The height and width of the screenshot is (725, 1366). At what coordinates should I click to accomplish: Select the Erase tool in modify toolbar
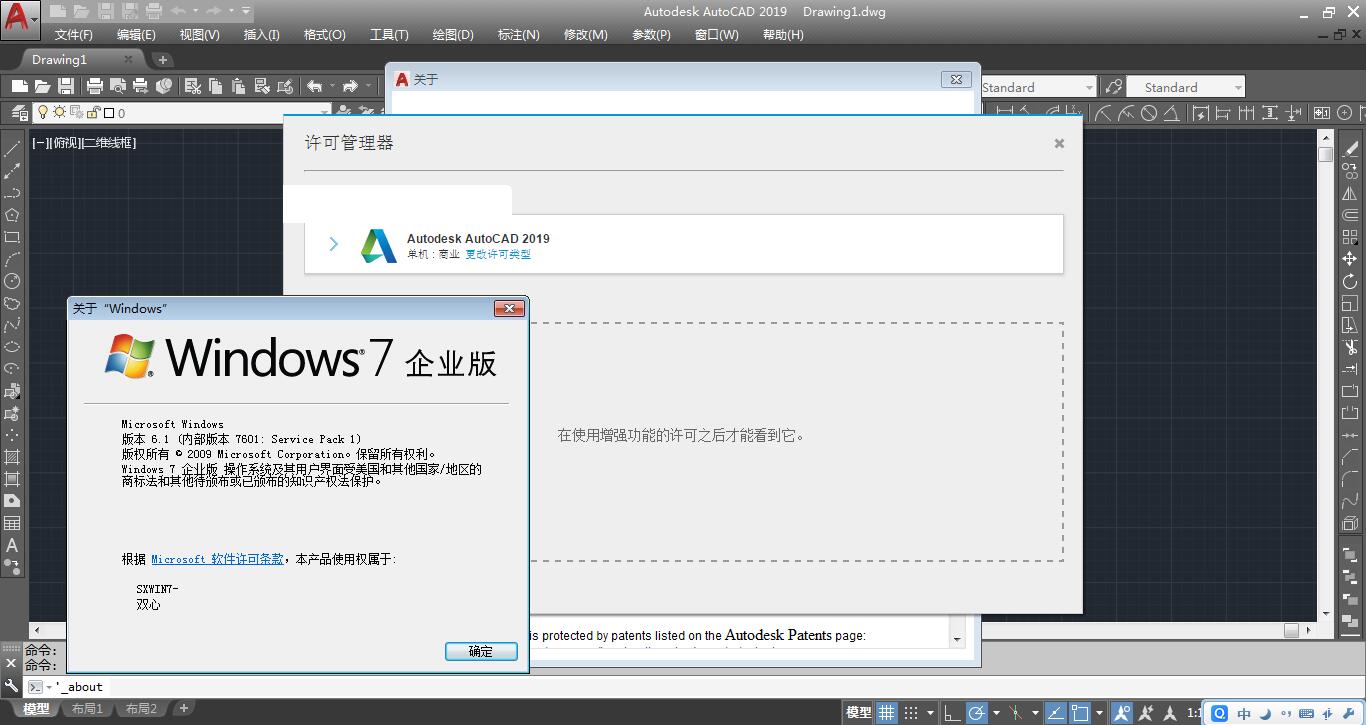[1350, 149]
